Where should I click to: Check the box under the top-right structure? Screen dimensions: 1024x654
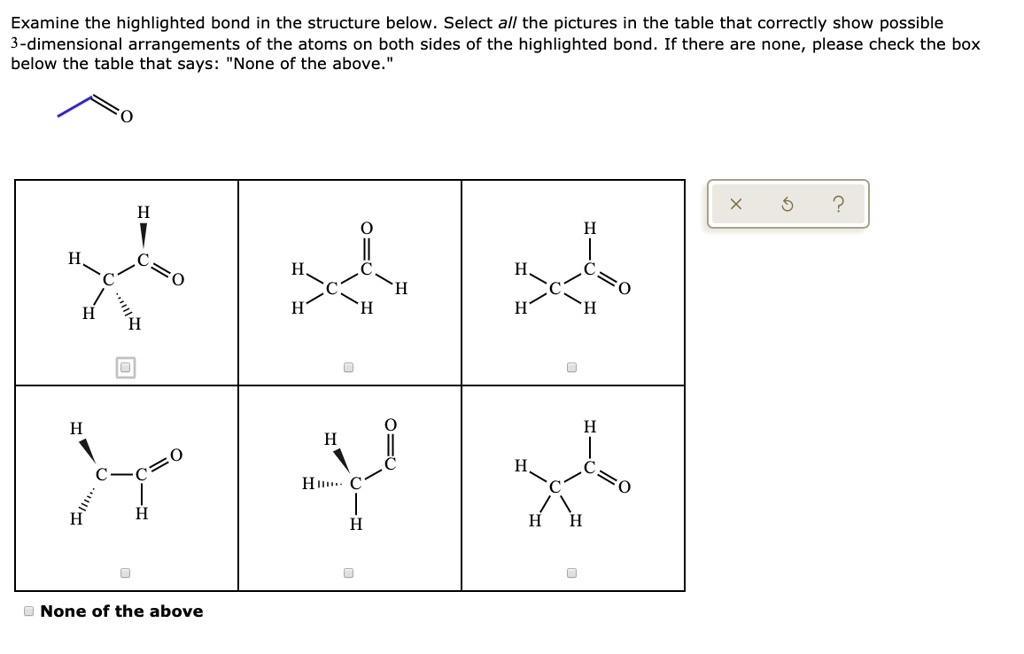tap(571, 366)
